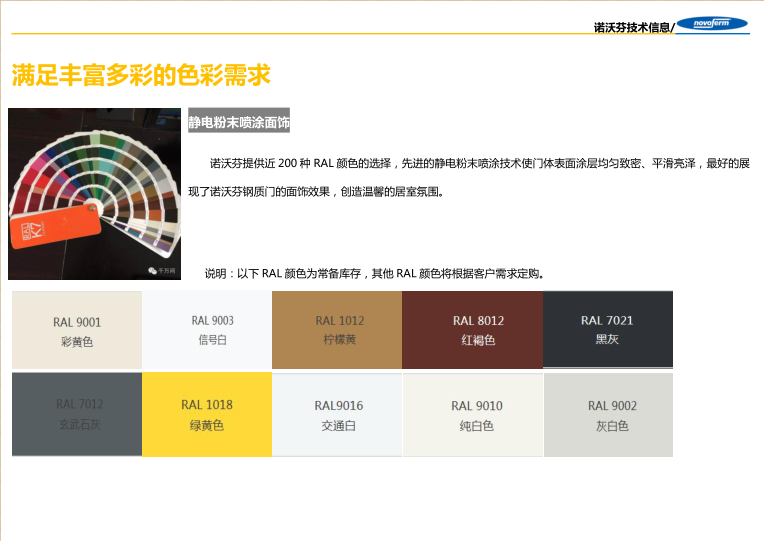The image size is (764, 541).
Task: Click the note starting with 说明：以下 RAL
Action: point(374,273)
